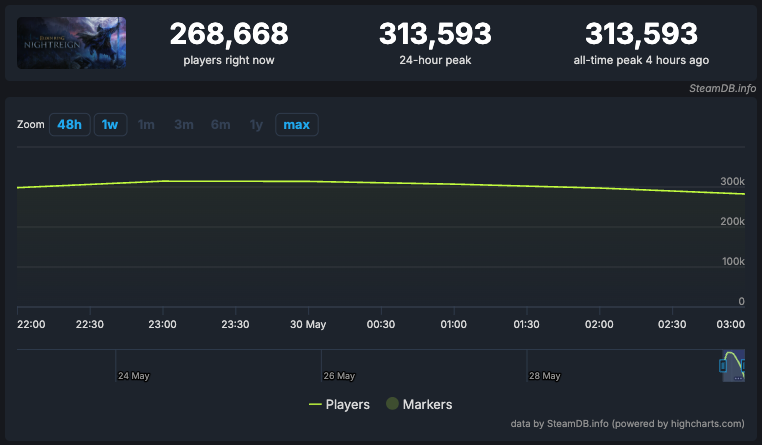Click 26 May in the navigator timeline

click(x=339, y=376)
